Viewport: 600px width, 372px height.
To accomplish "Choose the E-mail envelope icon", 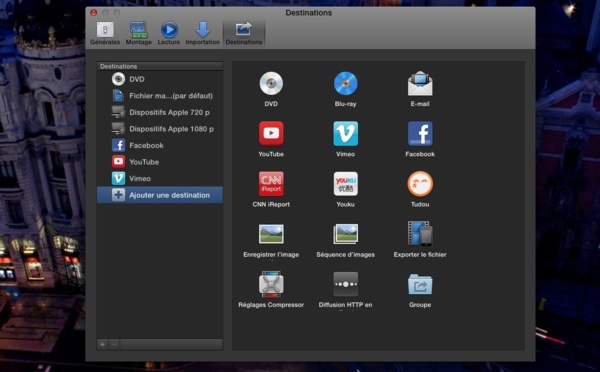I will pyautogui.click(x=420, y=83).
